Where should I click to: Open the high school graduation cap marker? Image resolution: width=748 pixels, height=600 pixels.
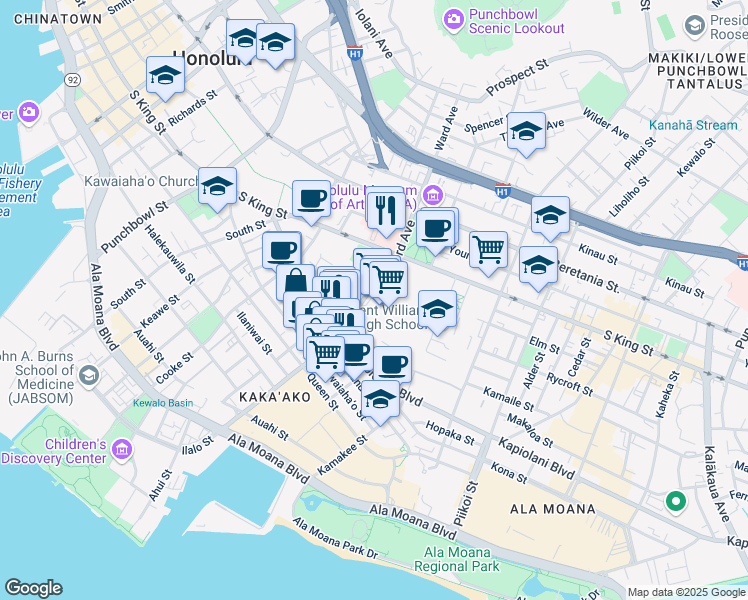point(437,310)
